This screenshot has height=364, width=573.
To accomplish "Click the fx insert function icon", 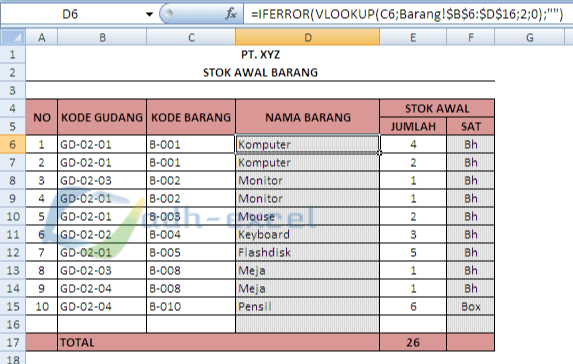I will click(x=231, y=14).
